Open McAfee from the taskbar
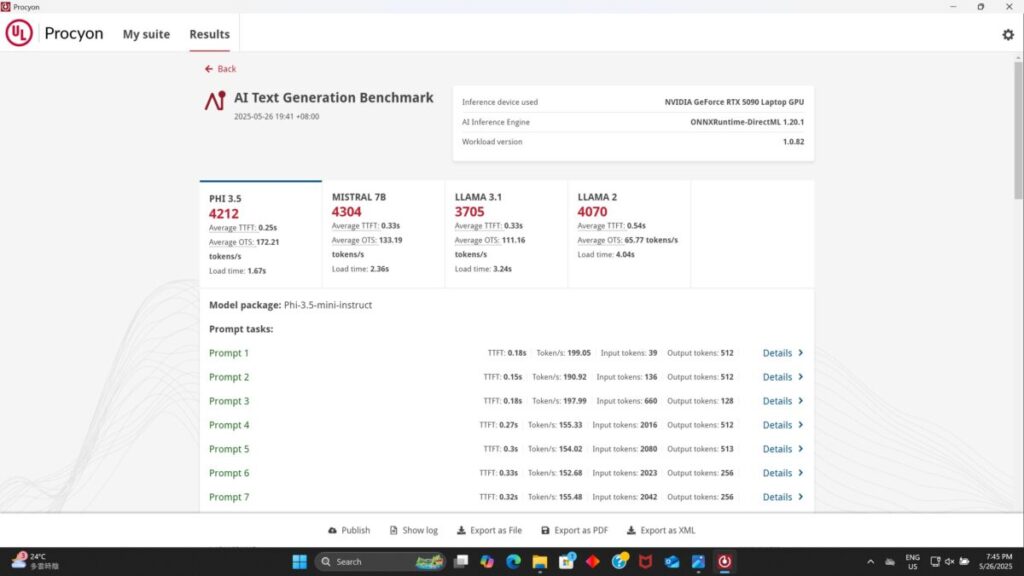The height and width of the screenshot is (576, 1024). pyautogui.click(x=645, y=562)
